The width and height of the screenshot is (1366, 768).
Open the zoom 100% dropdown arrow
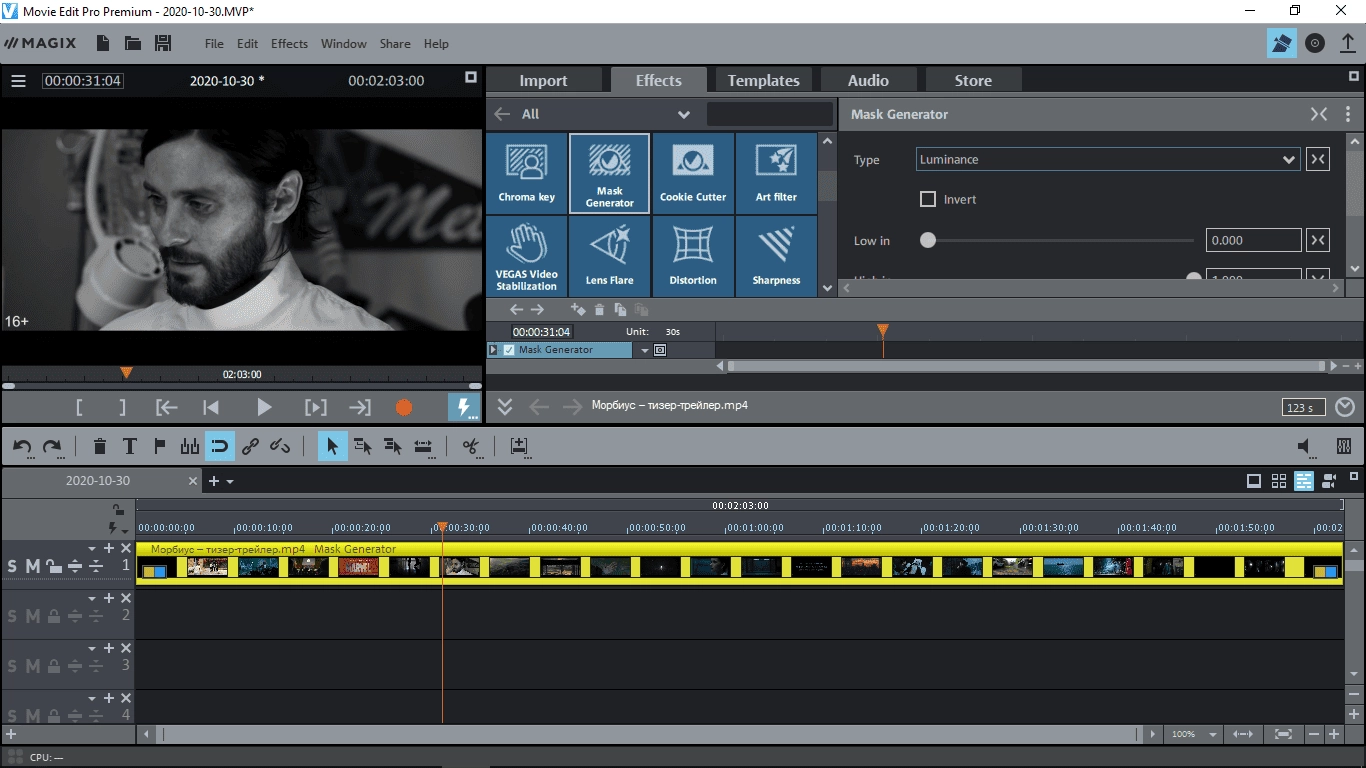coord(1213,734)
